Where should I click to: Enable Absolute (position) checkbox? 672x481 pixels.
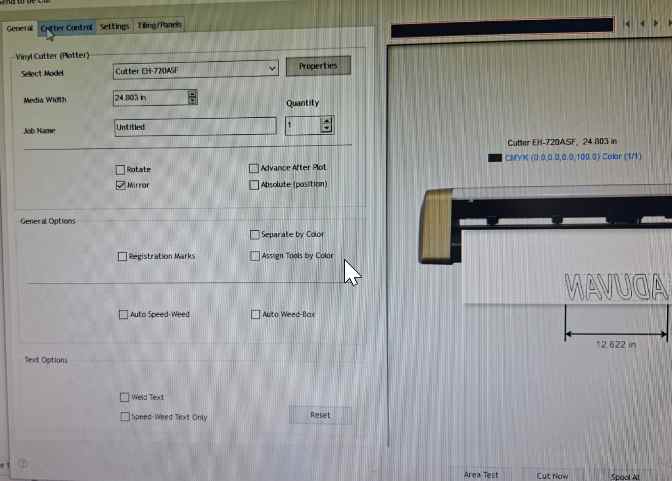[254, 185]
